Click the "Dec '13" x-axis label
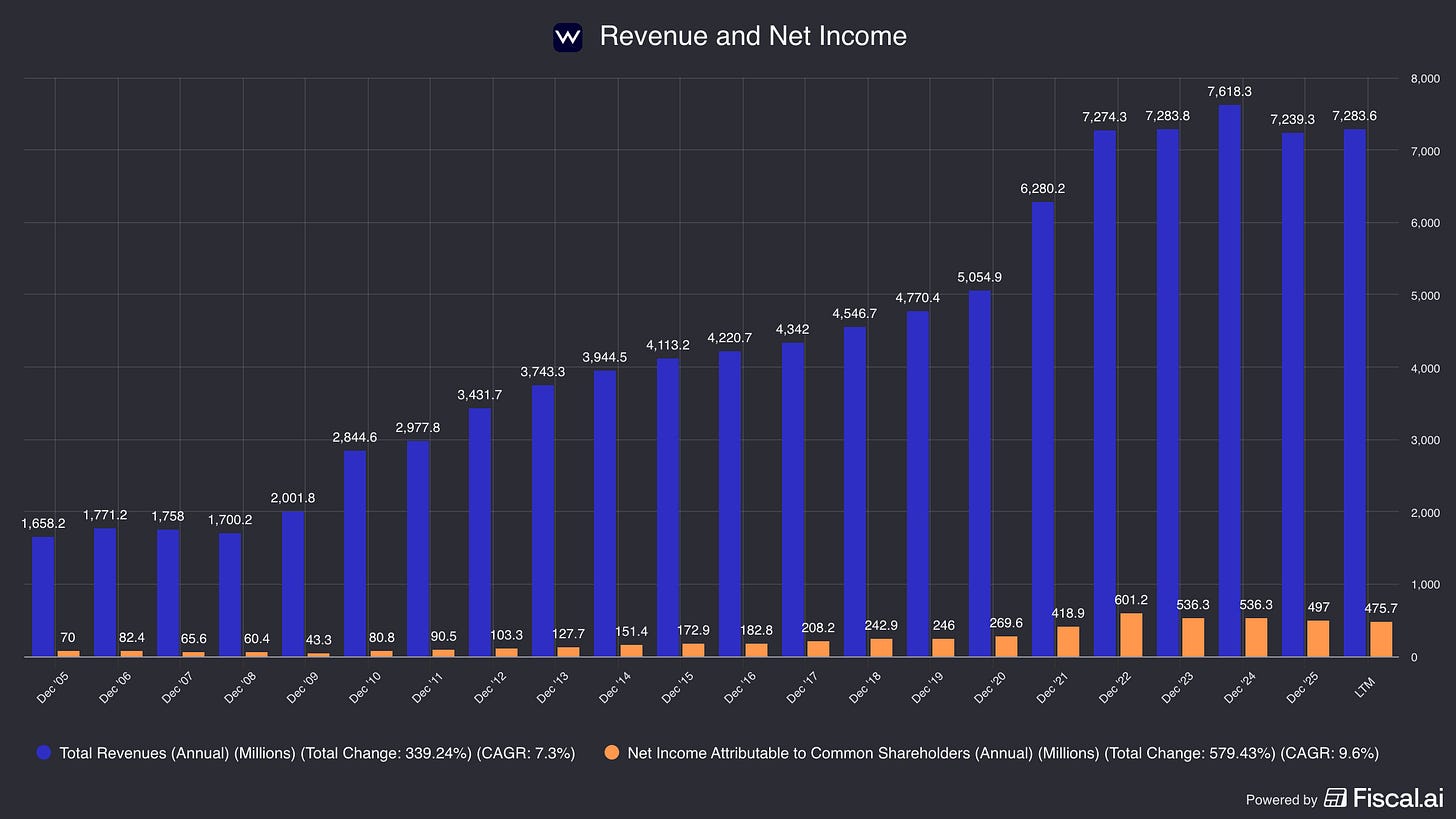This screenshot has width=1456, height=819. pos(551,687)
